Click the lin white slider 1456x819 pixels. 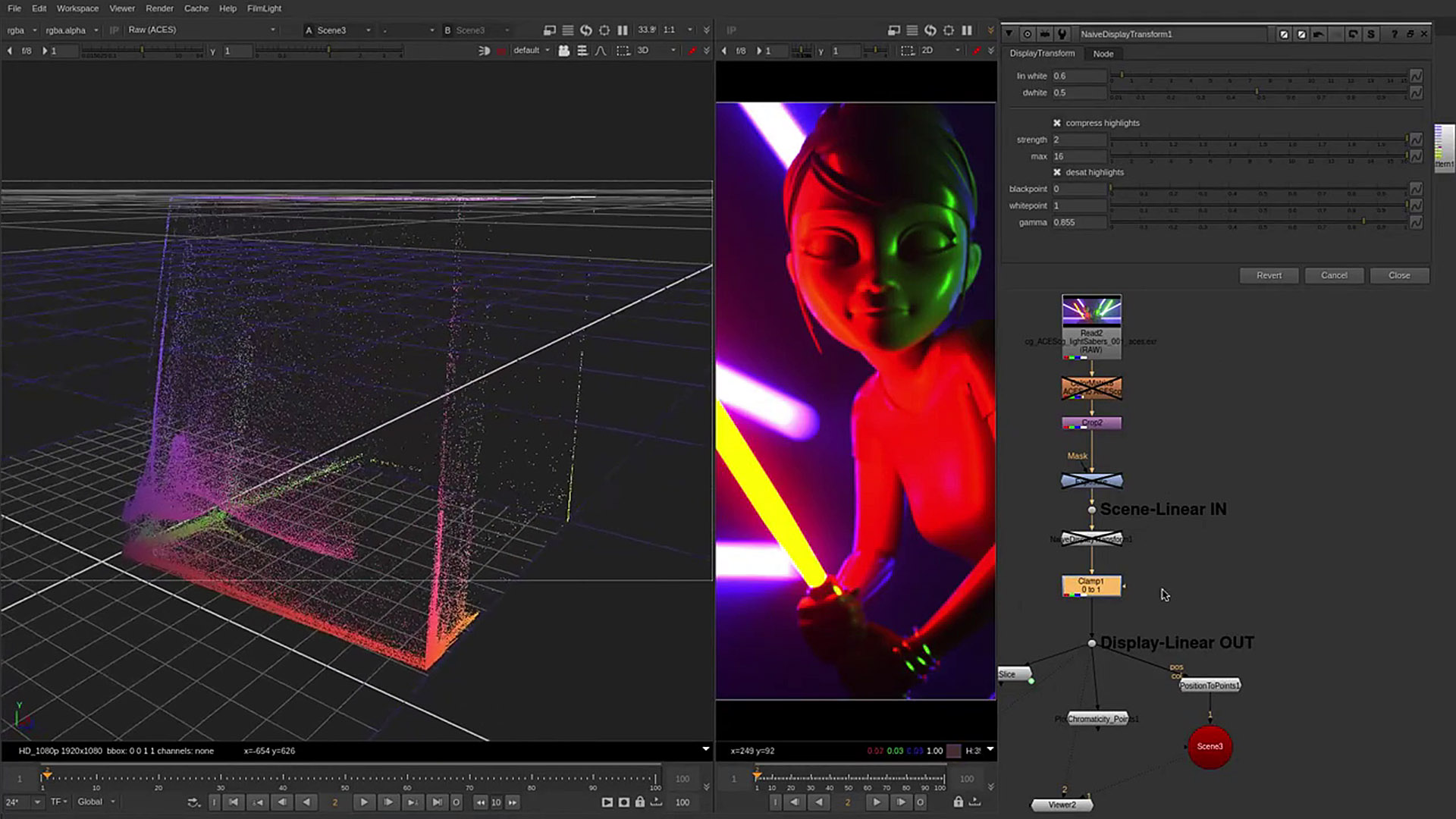tap(1258, 76)
